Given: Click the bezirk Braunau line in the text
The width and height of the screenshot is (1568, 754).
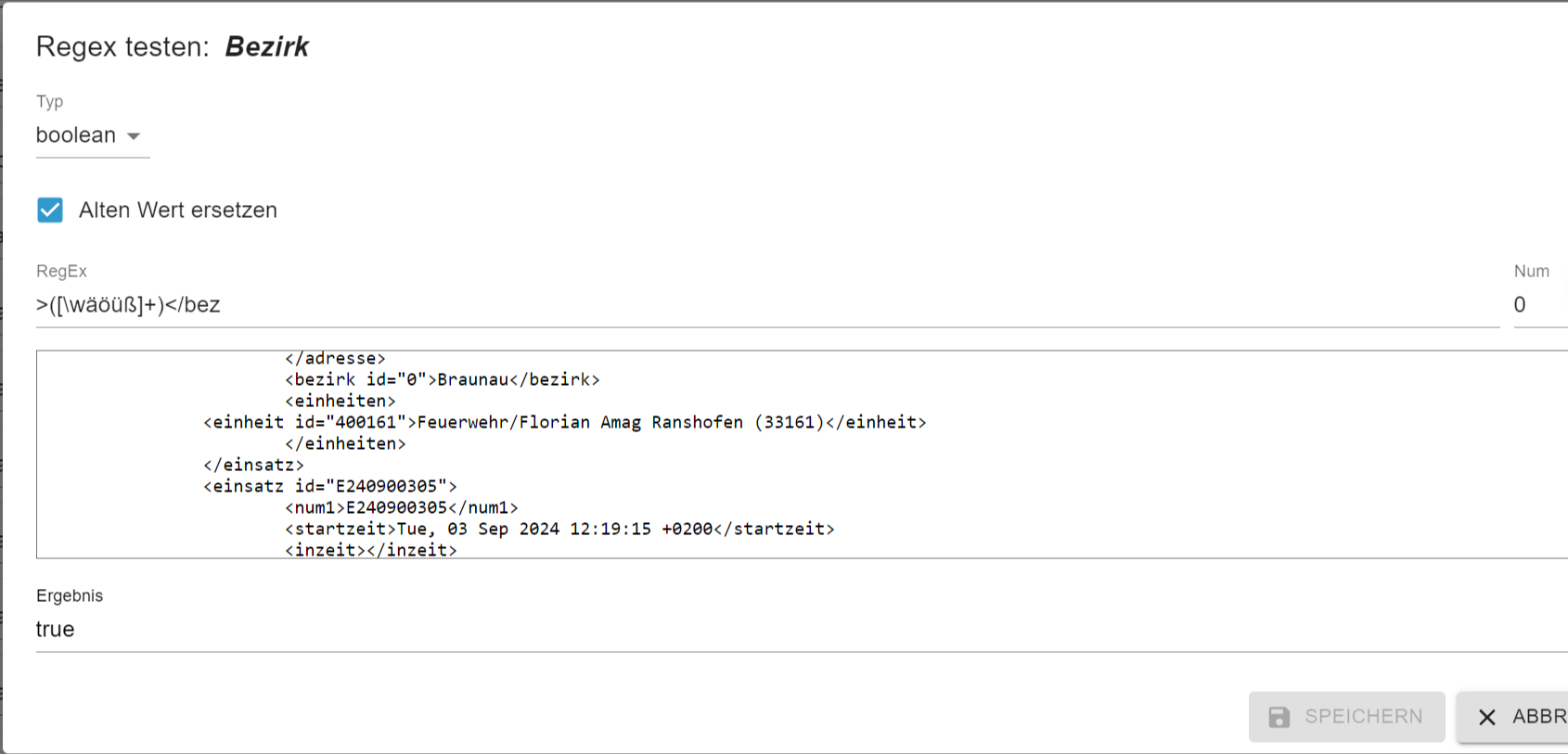Looking at the screenshot, I should [443, 379].
